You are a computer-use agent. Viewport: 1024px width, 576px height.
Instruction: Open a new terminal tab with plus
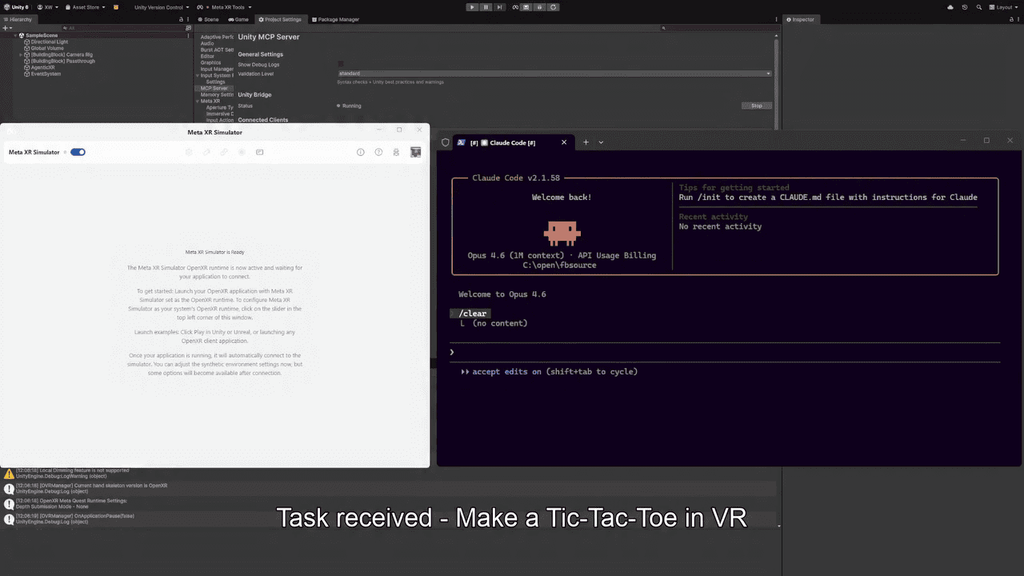pyautogui.click(x=586, y=142)
